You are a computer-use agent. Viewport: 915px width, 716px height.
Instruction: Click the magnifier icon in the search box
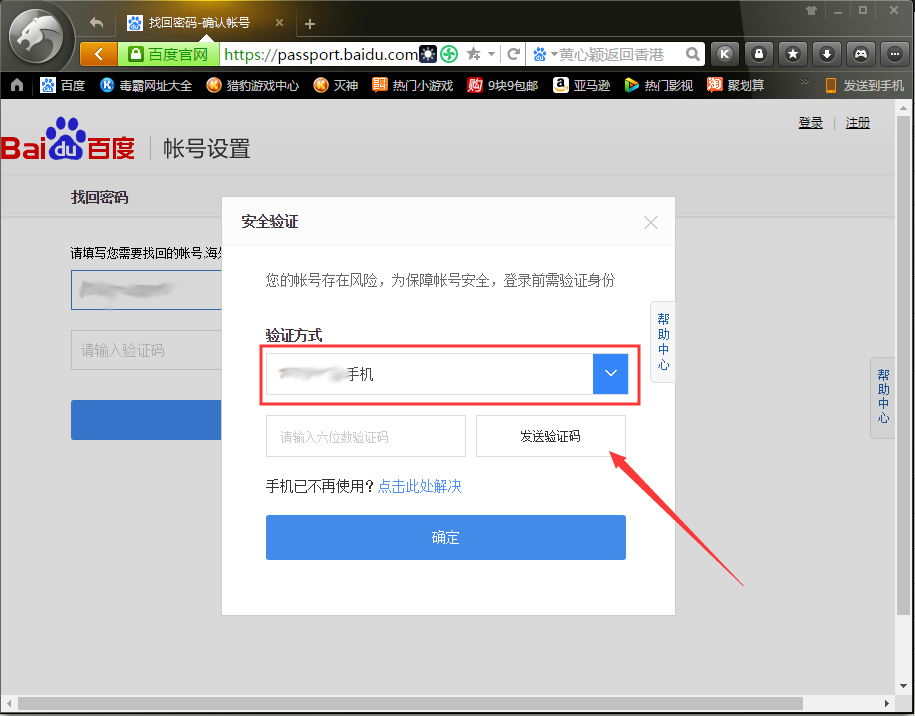(x=691, y=54)
